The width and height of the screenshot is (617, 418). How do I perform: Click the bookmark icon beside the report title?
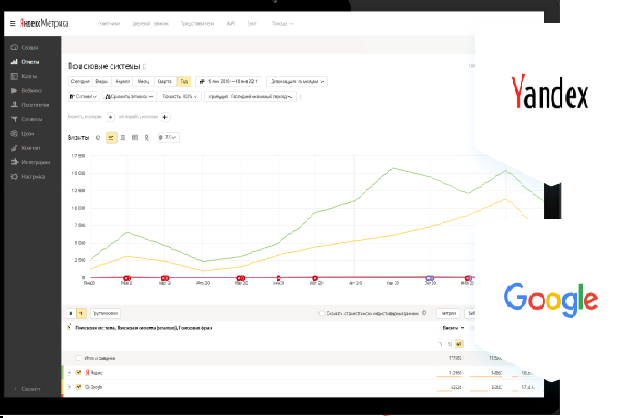[144, 67]
